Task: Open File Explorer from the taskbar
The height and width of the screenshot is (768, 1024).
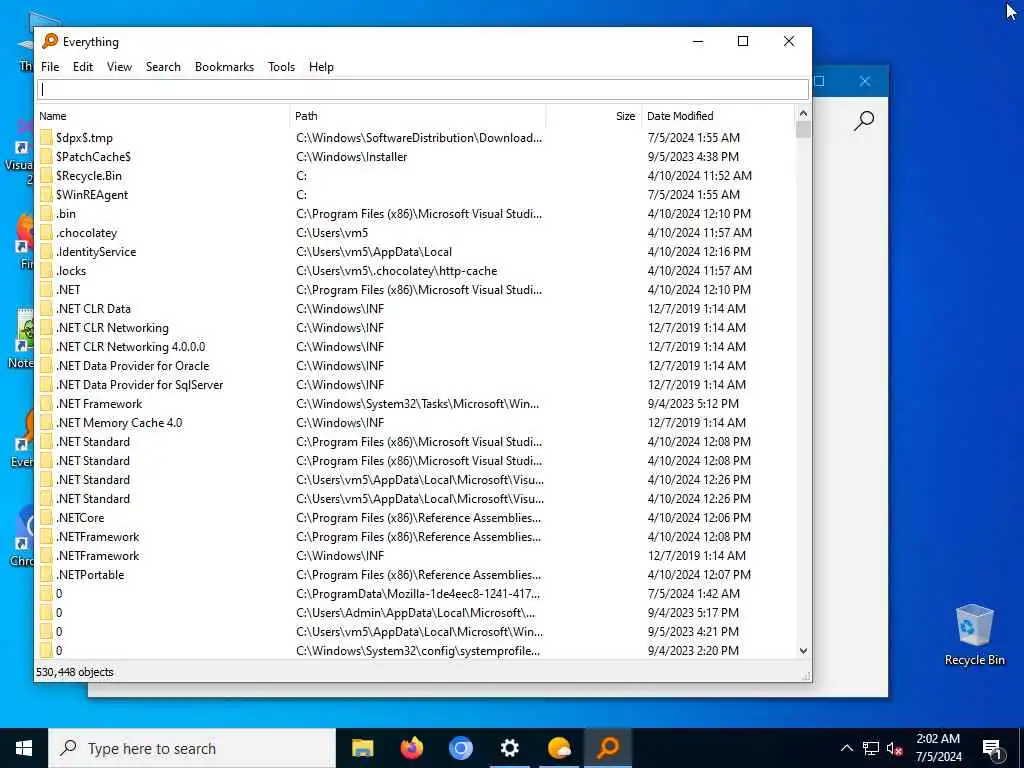Action: coord(362,748)
